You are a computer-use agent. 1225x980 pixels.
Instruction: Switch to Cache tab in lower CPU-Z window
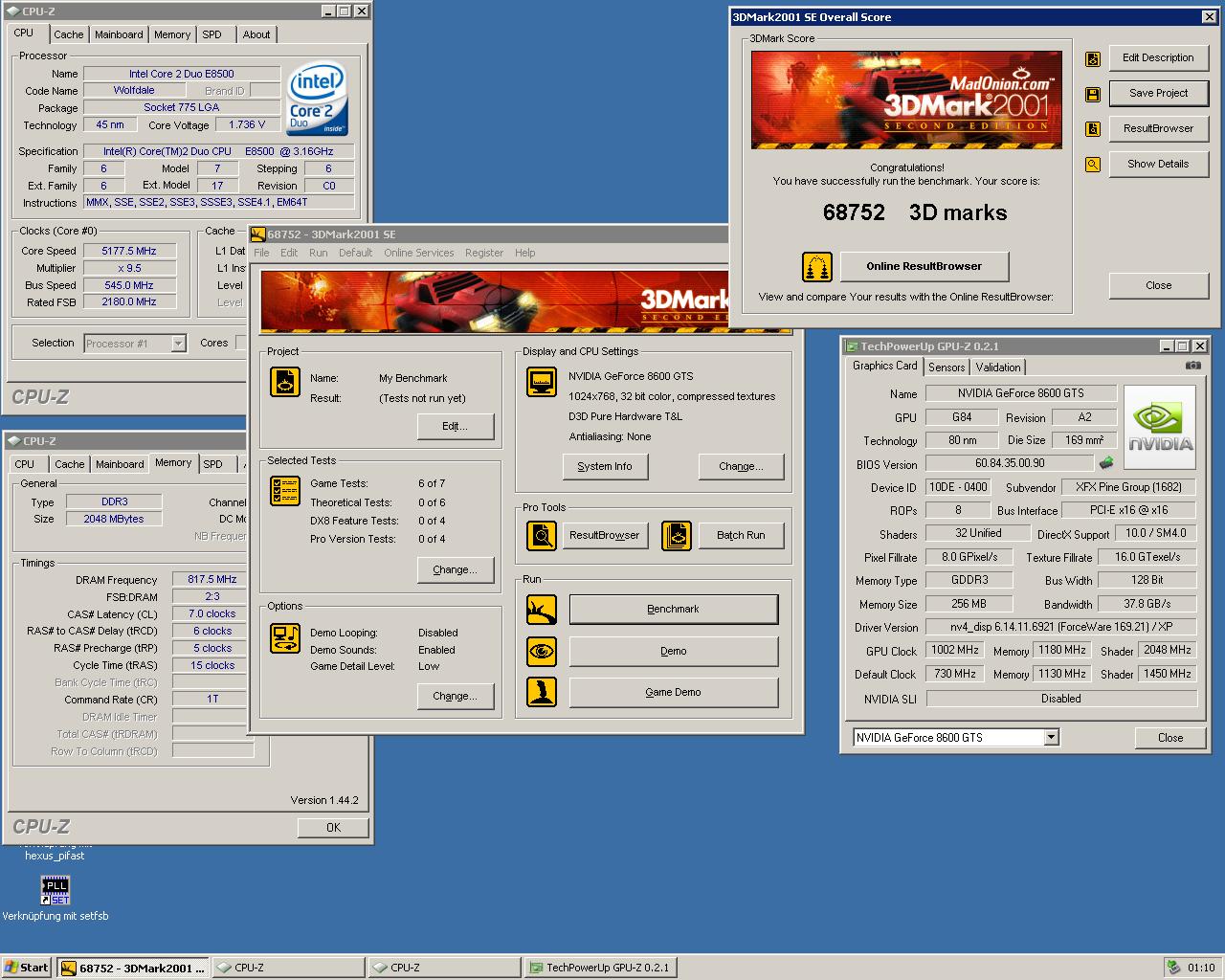tap(69, 464)
